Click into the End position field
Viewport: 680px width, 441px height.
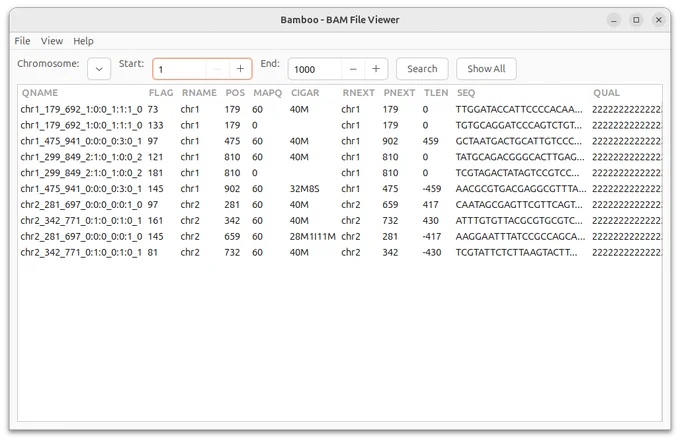pos(315,69)
